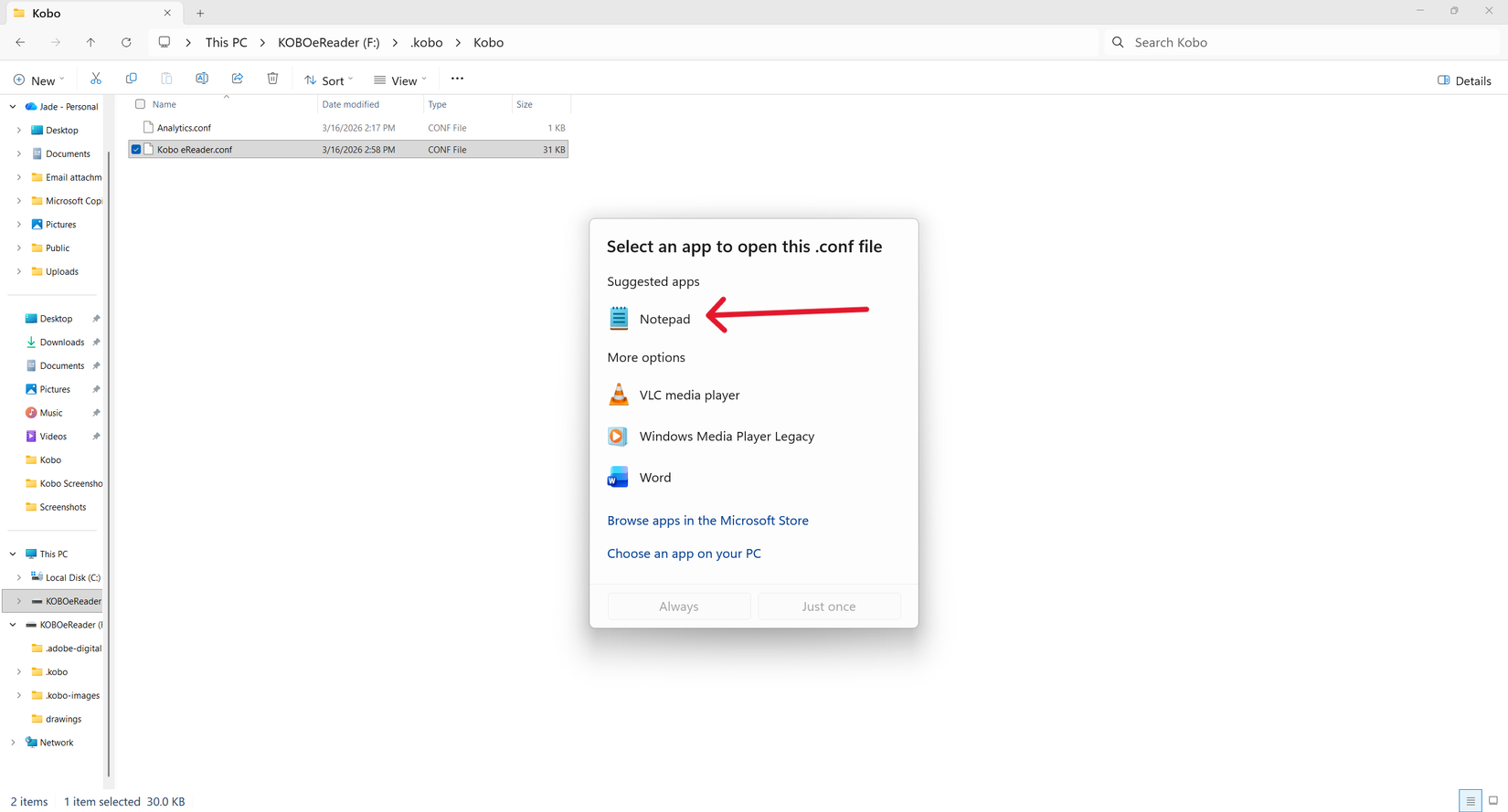
Task: Select the Kobo eReader.conf file name
Action: pyautogui.click(x=195, y=150)
